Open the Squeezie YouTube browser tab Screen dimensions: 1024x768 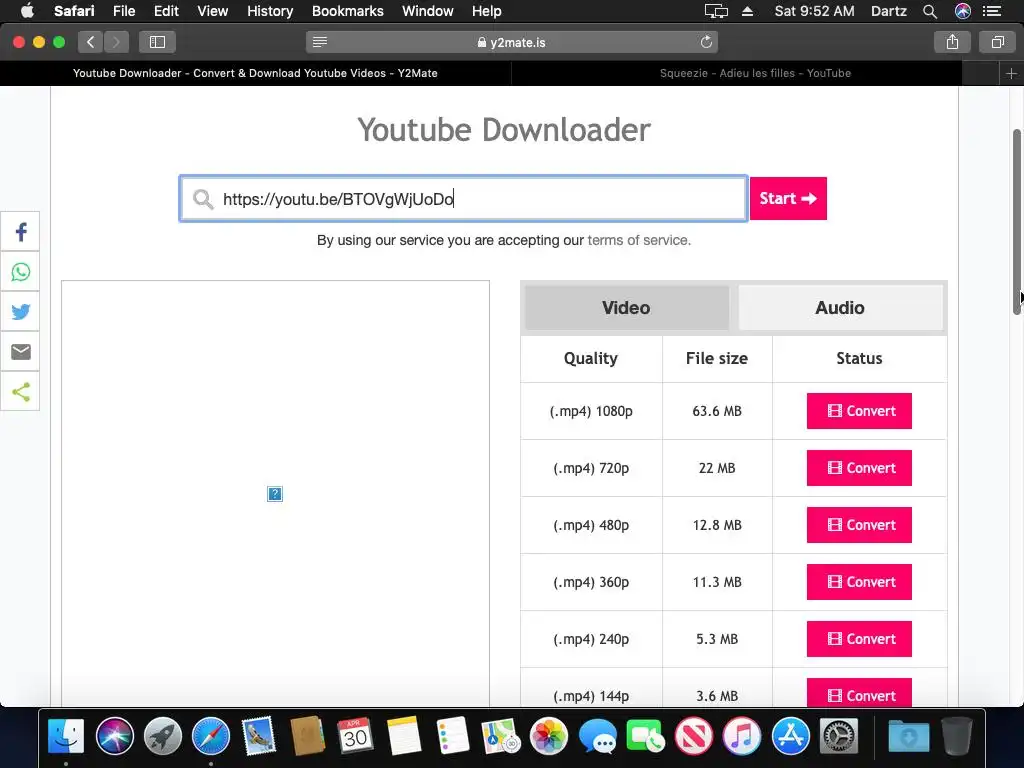click(x=755, y=73)
